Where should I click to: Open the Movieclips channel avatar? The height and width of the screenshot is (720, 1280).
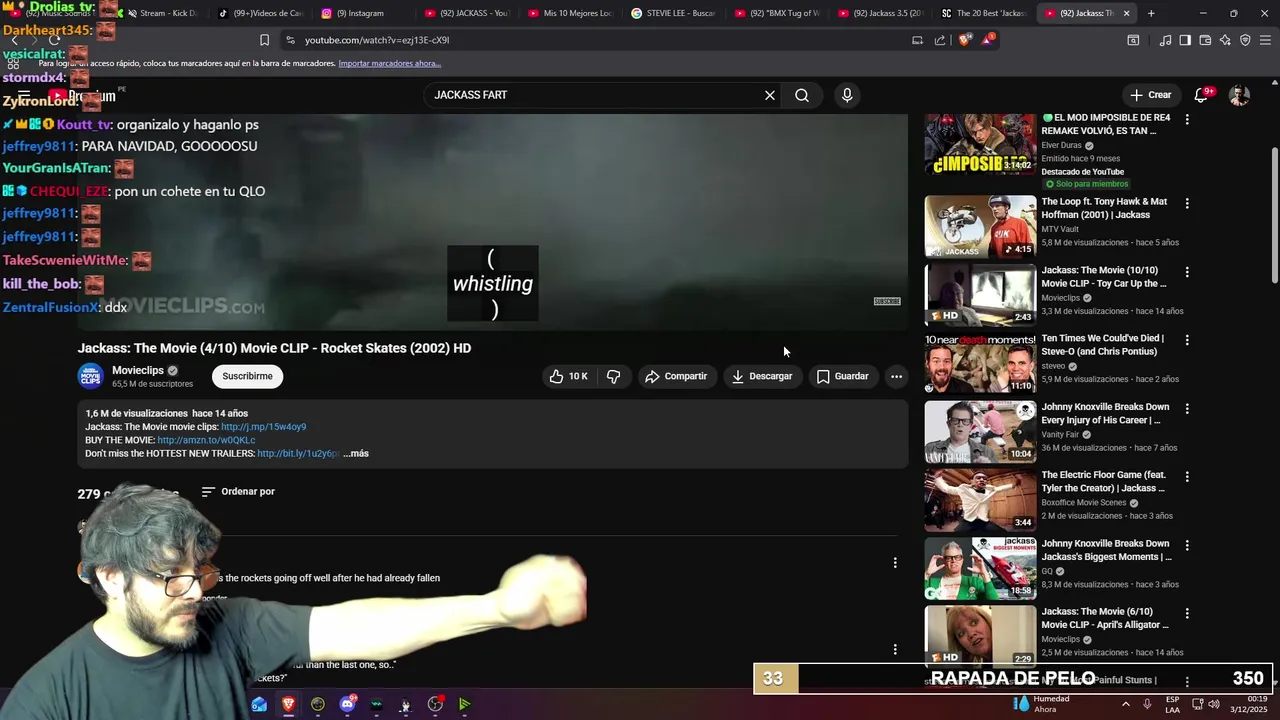tap(91, 376)
